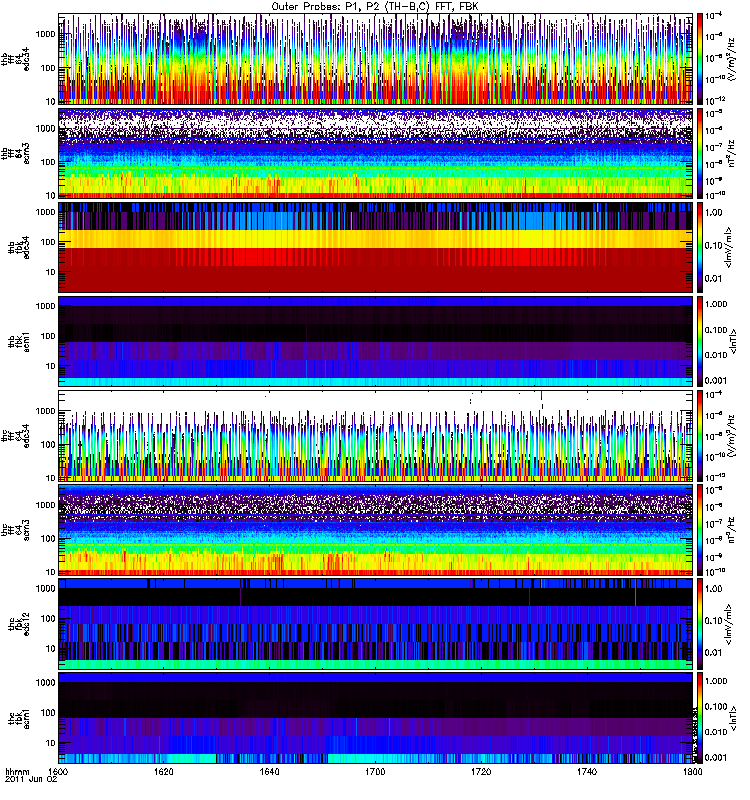Select the 1700 tick on time axis
This screenshot has height=800, width=750.
click(x=375, y=773)
